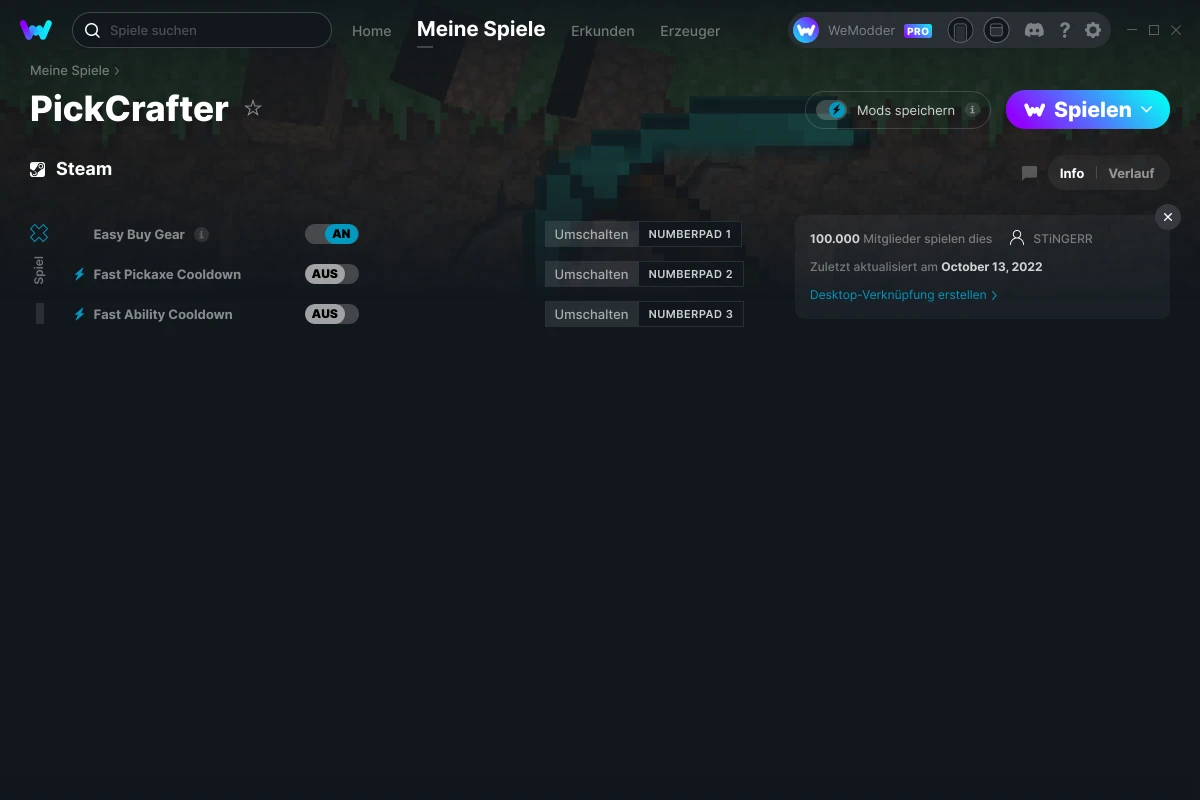1200x800 pixels.
Task: Open the Meine Spiele tab
Action: 481,29
